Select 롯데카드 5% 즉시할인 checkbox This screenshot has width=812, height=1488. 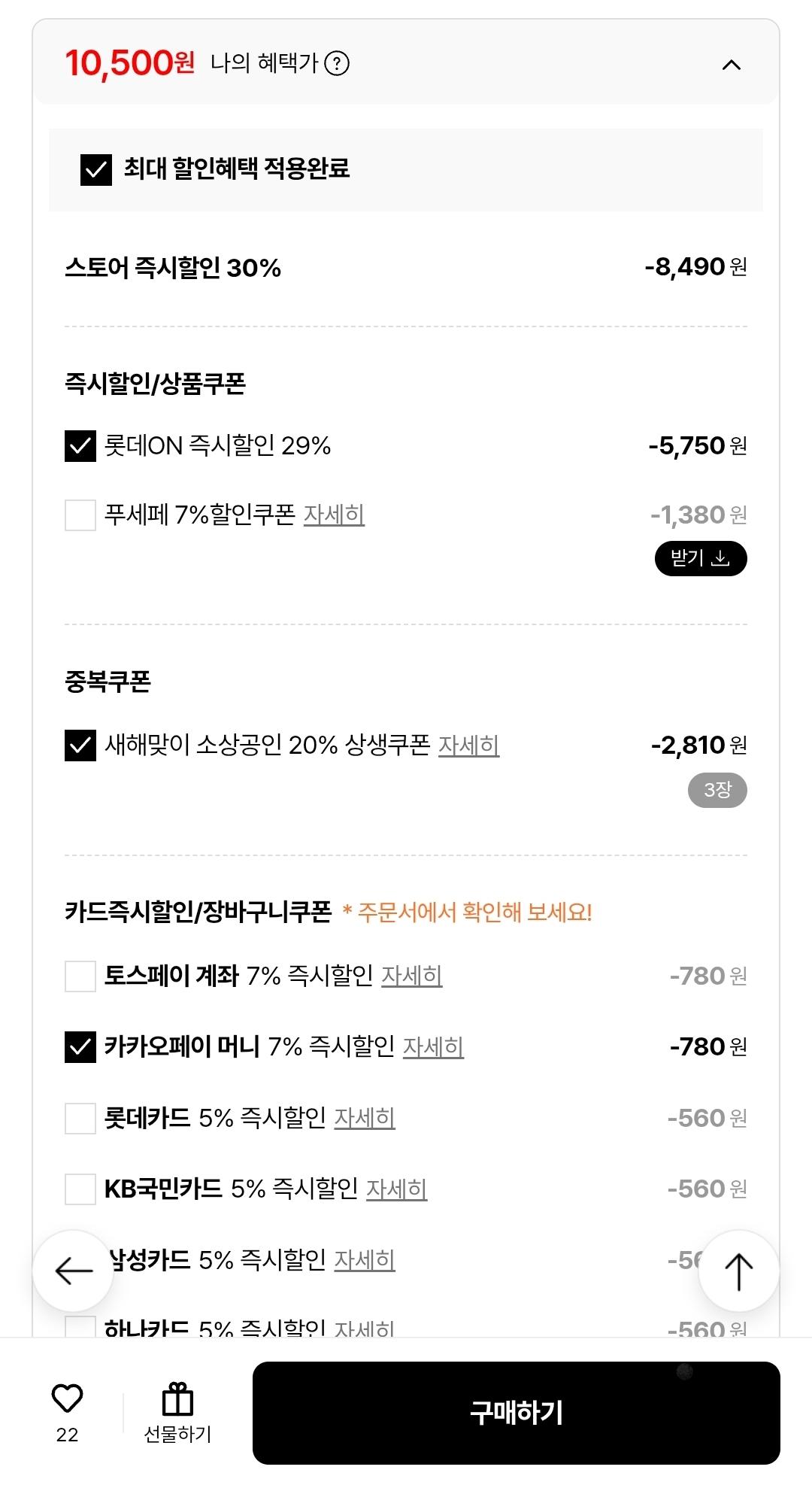click(80, 1119)
